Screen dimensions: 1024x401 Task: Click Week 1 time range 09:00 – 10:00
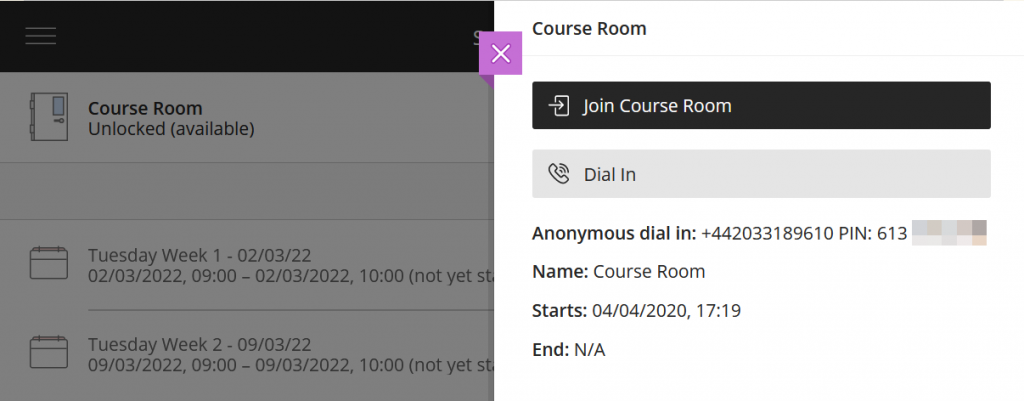246,276
